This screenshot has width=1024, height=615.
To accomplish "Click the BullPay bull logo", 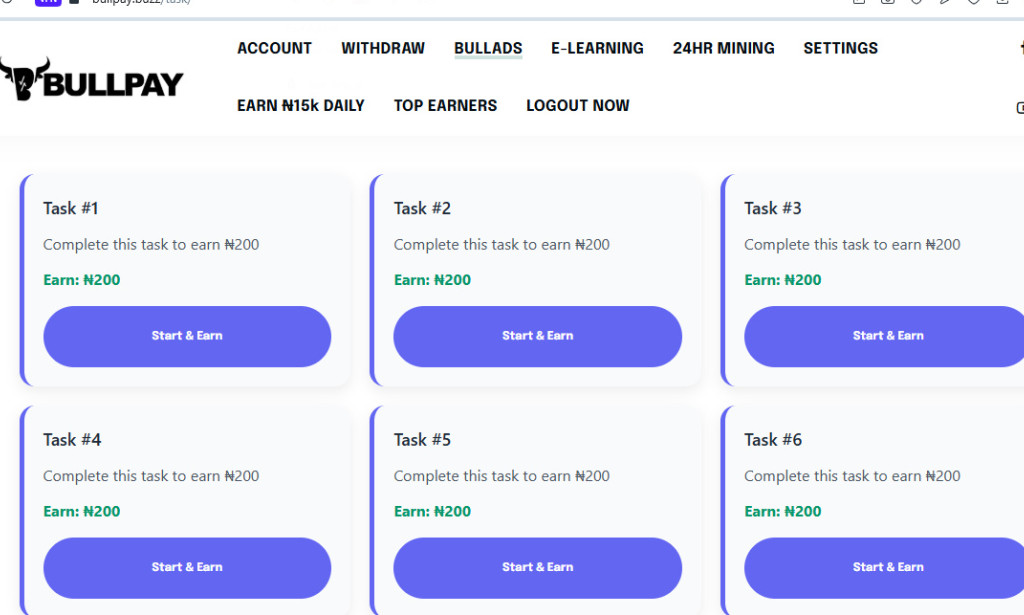I will [22, 80].
